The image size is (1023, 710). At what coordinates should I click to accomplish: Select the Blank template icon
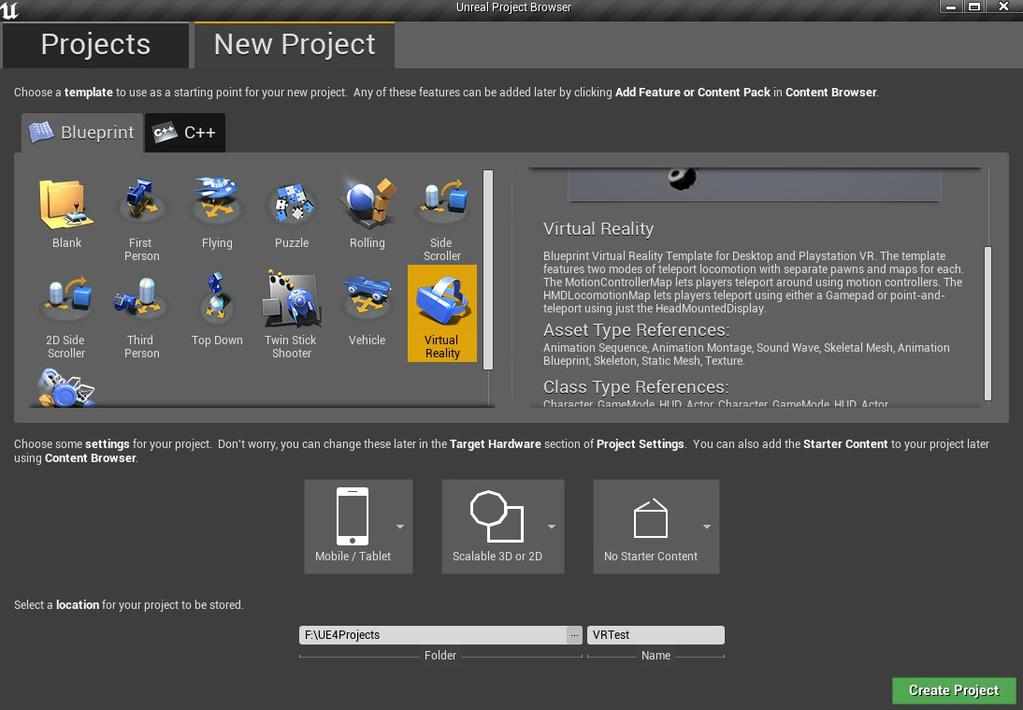tap(67, 204)
